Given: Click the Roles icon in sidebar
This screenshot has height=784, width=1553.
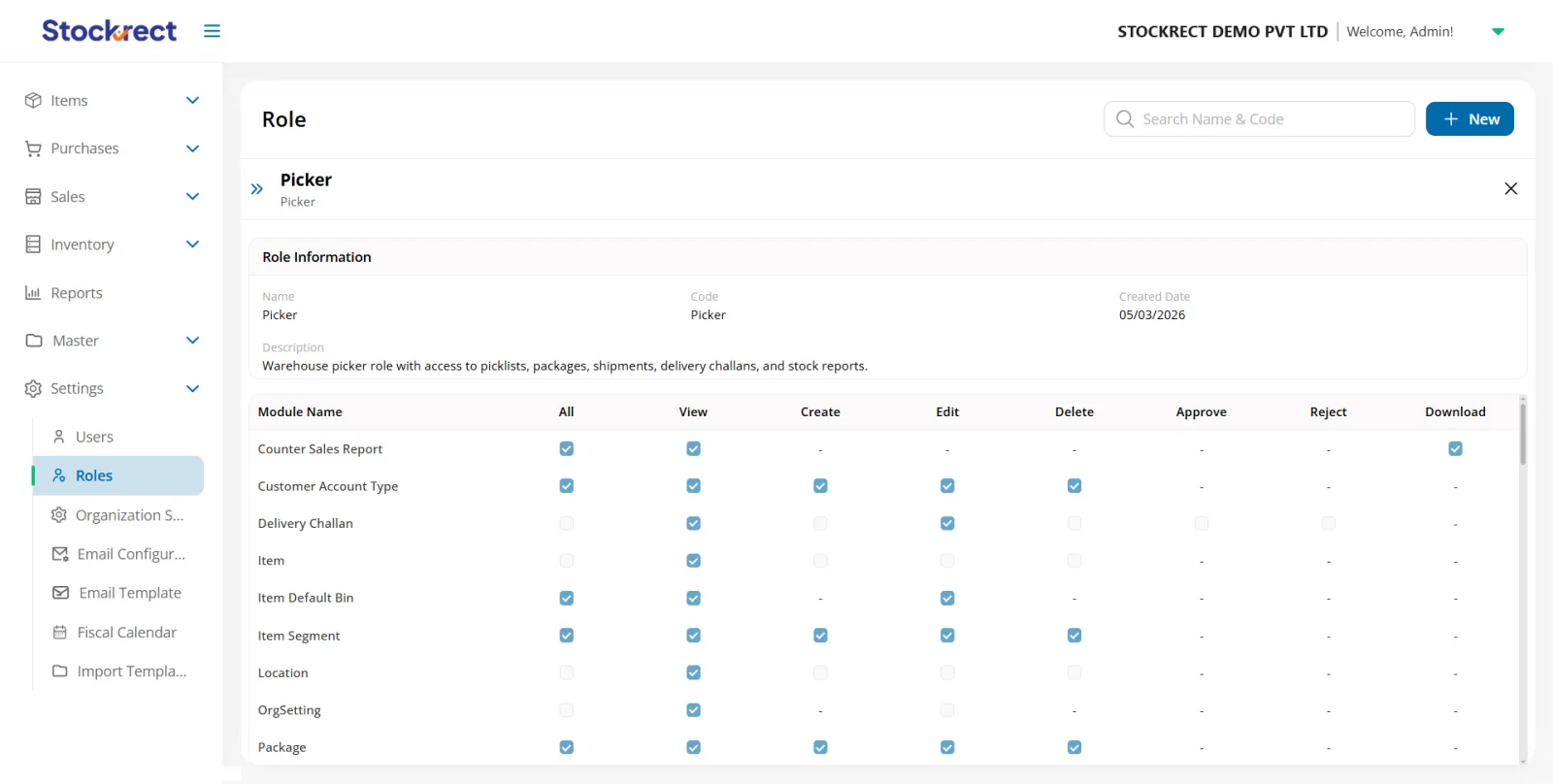Looking at the screenshot, I should [x=59, y=475].
